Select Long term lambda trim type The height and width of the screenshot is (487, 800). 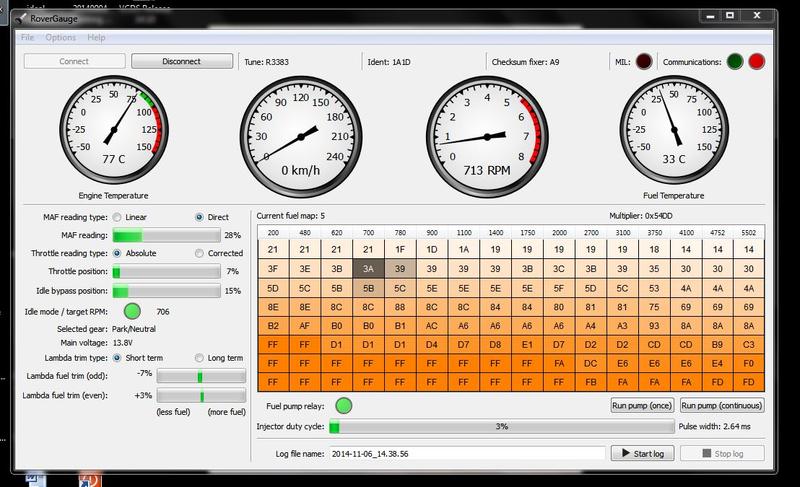(x=199, y=357)
